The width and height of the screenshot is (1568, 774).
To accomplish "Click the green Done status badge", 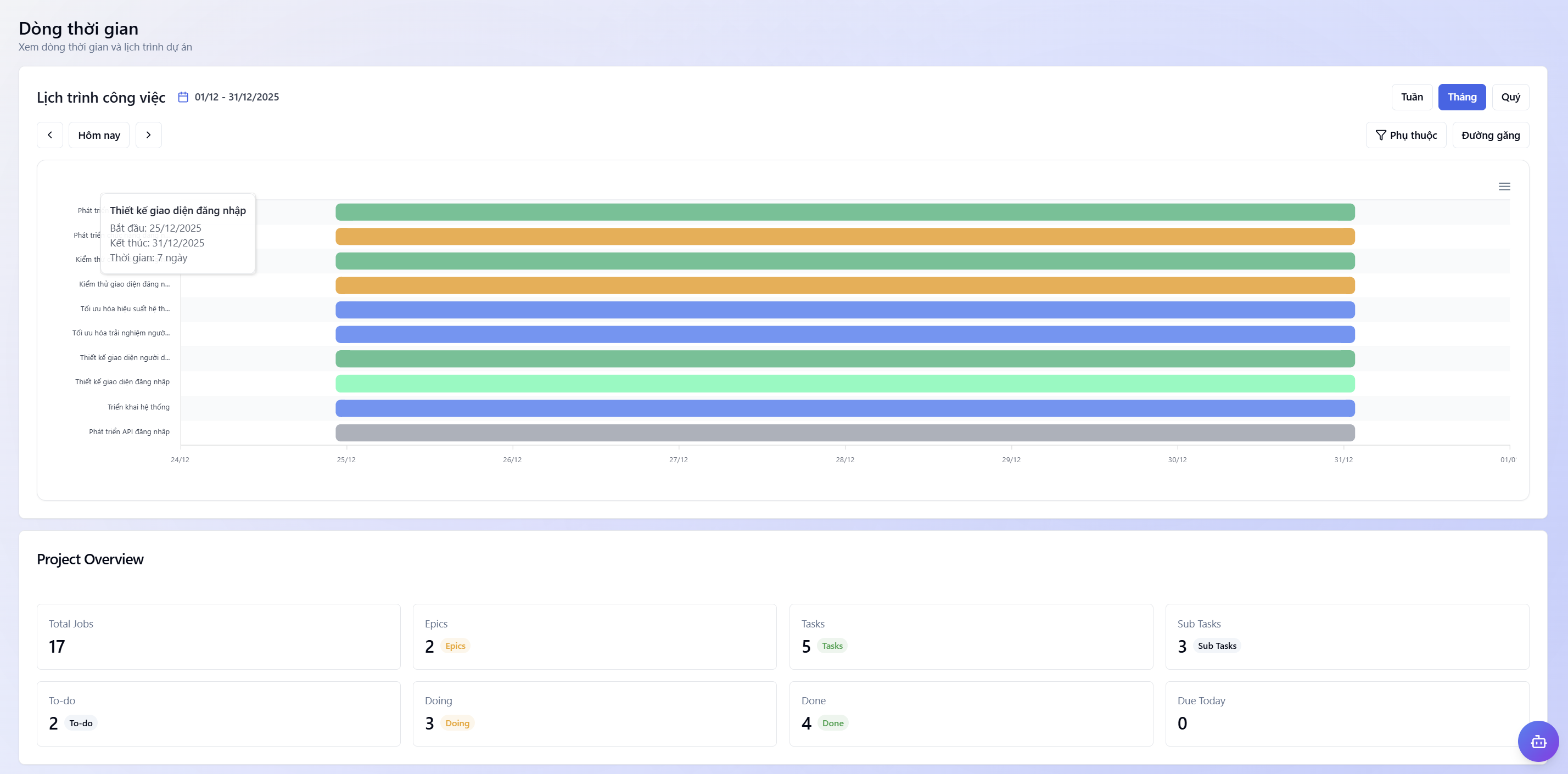I will [x=833, y=723].
